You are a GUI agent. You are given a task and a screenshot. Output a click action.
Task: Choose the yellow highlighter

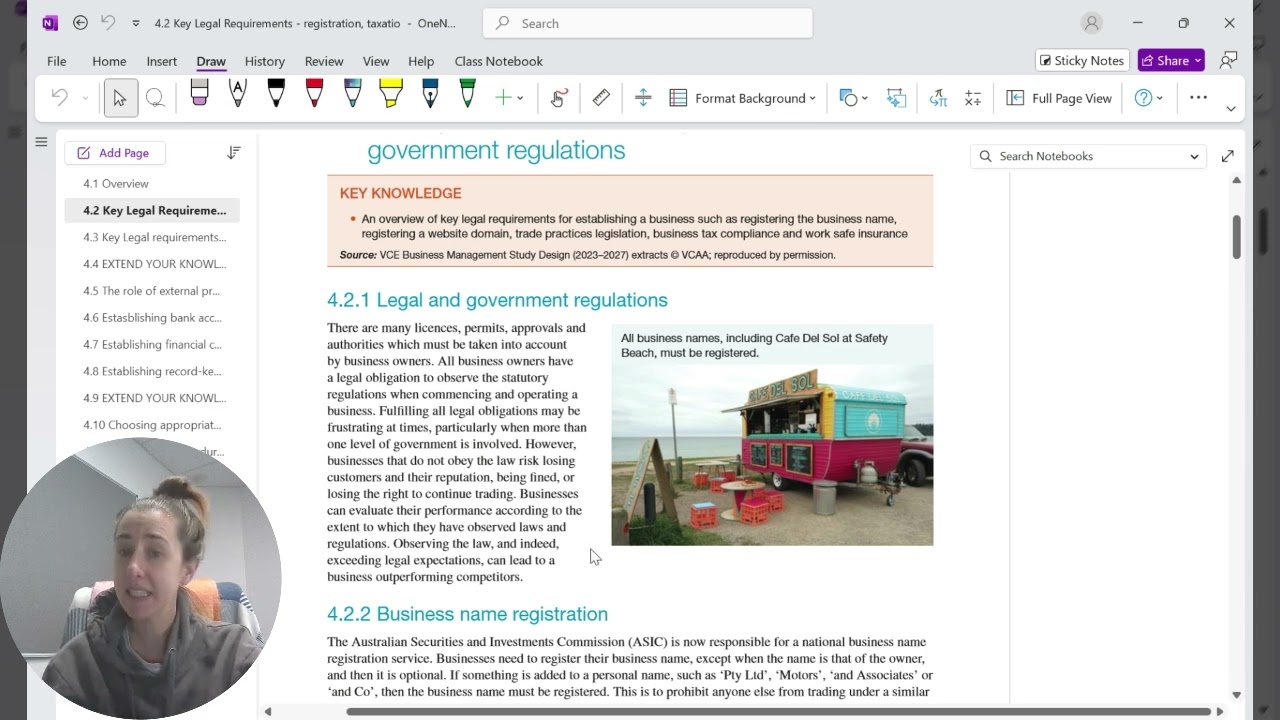[391, 94]
